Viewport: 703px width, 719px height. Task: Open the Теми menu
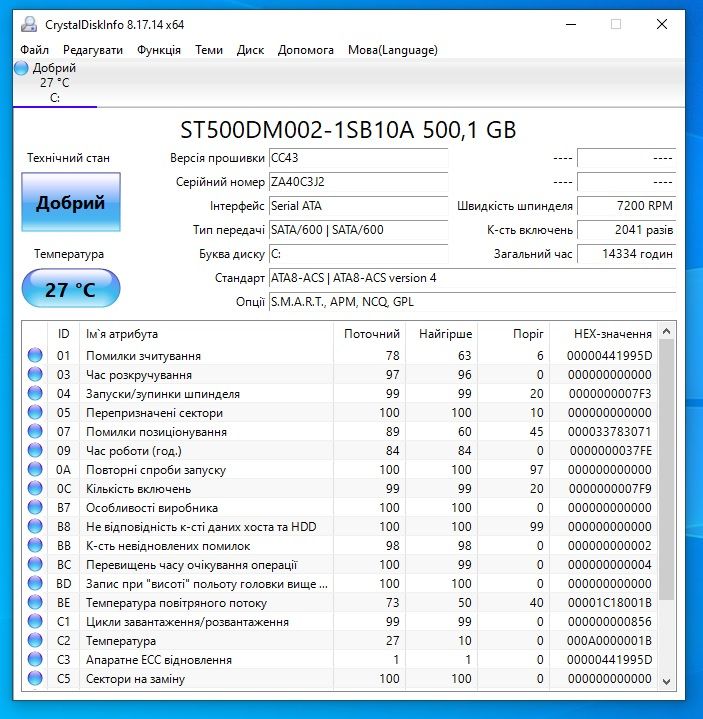pyautogui.click(x=209, y=50)
